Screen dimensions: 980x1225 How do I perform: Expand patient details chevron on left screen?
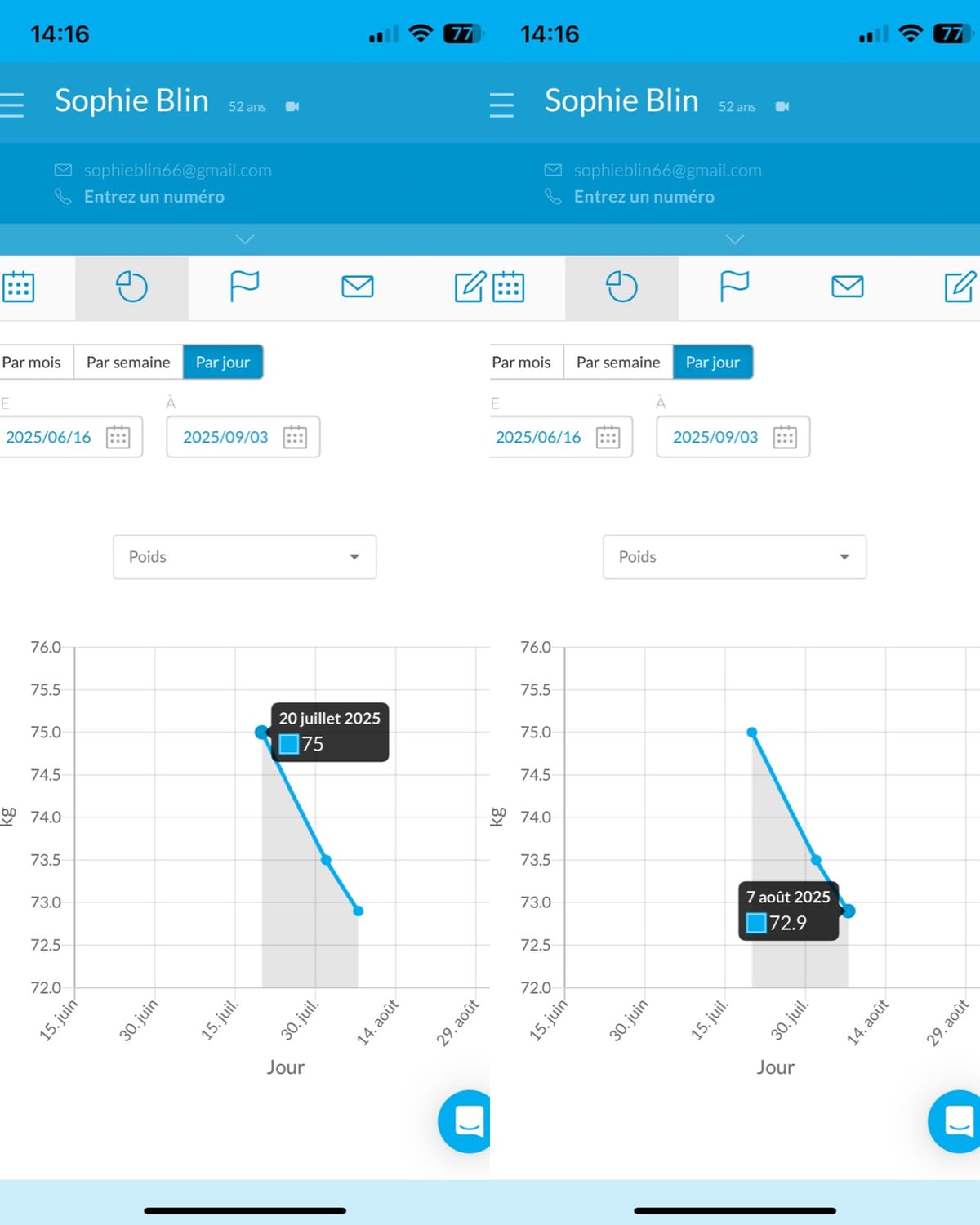(x=245, y=239)
